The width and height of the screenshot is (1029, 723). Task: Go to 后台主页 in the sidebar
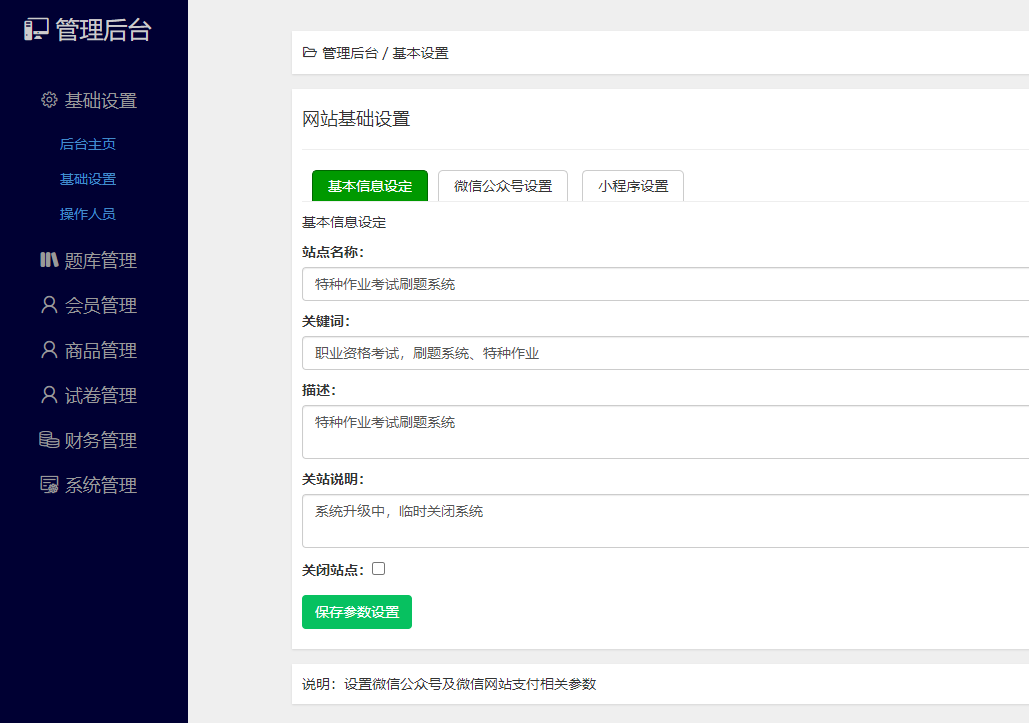coord(88,144)
